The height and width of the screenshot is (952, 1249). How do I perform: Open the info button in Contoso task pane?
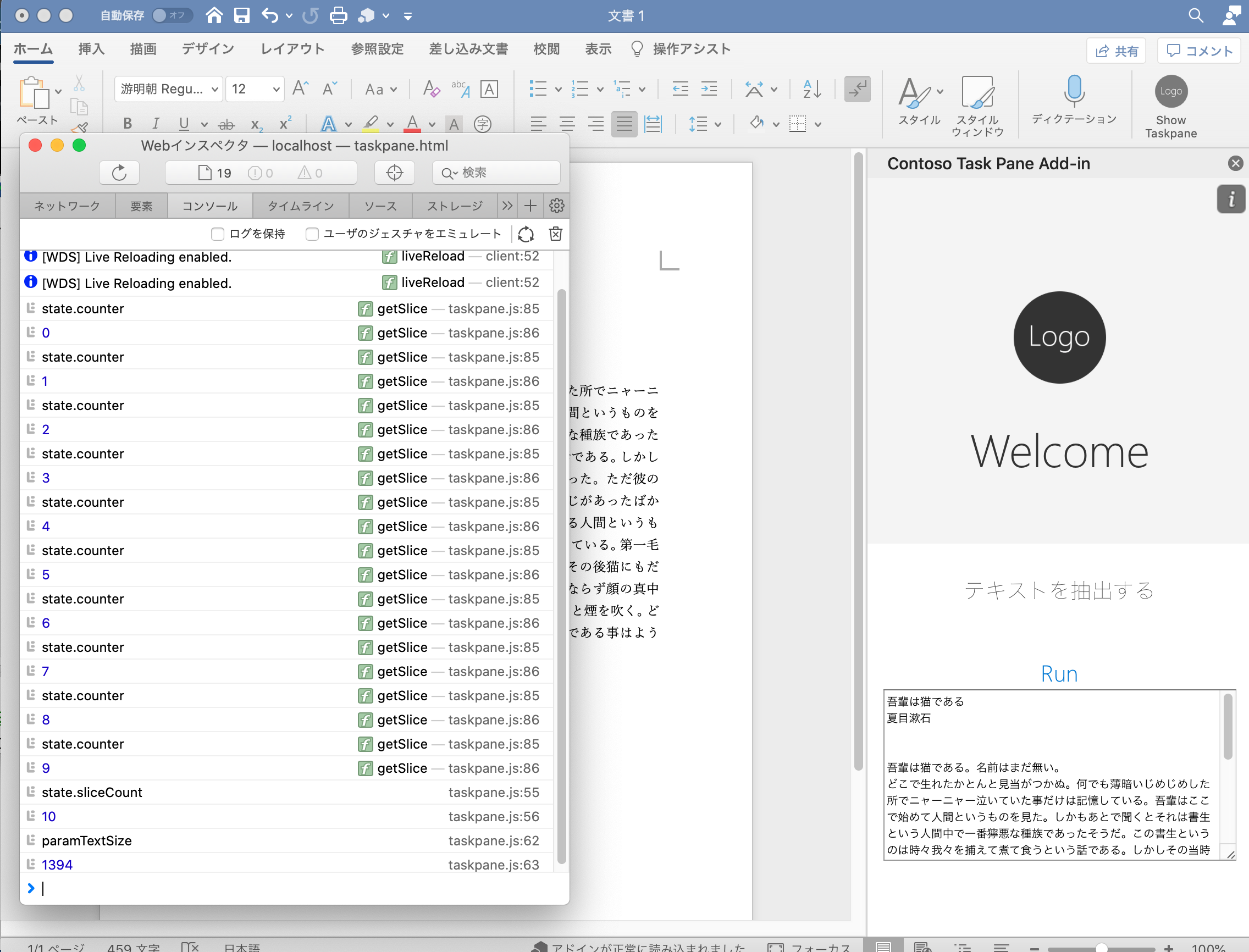pos(1231,200)
